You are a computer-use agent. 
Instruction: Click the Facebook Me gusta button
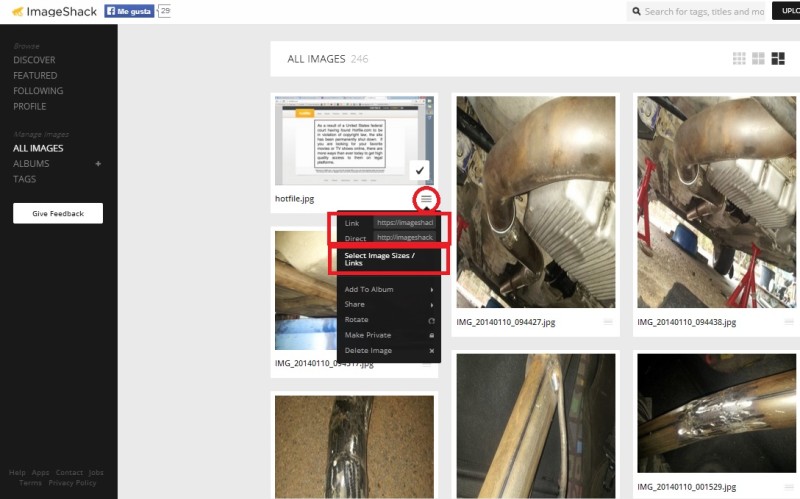[130, 11]
